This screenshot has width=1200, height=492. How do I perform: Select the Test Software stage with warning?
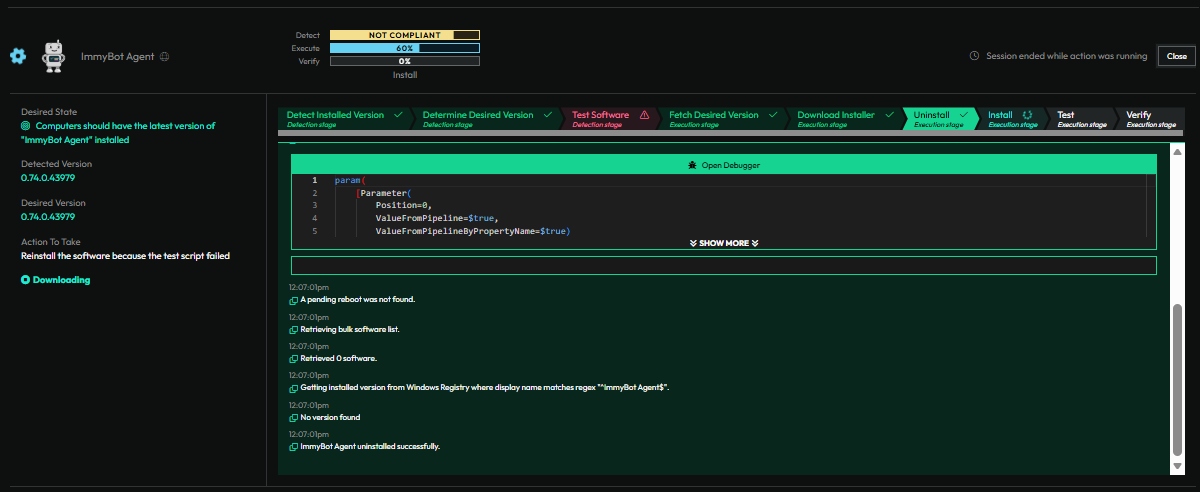609,119
